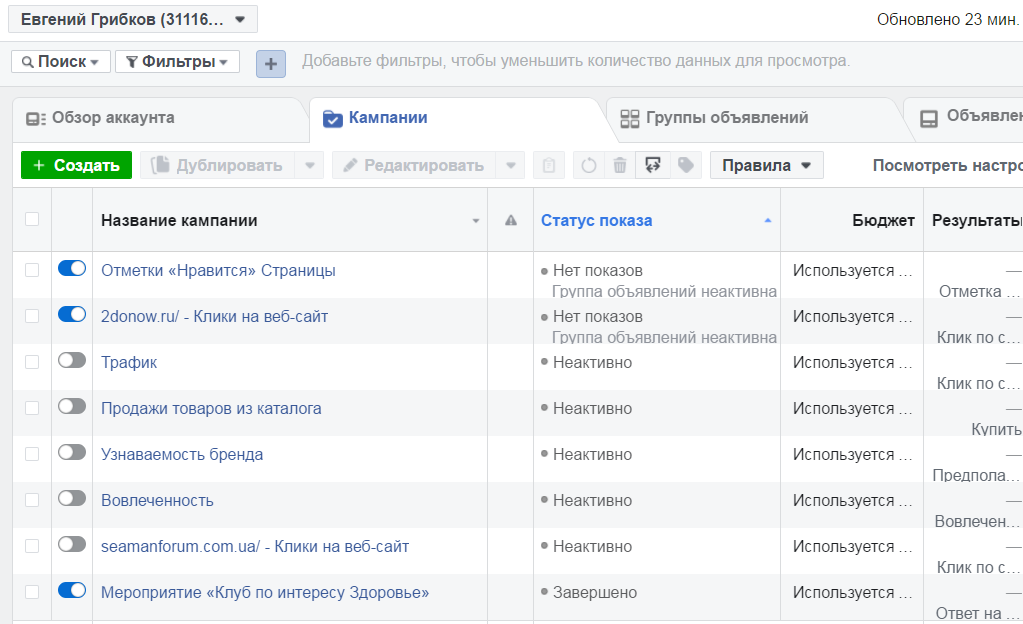This screenshot has height=624, width=1023.
Task: Click the undo circular arrow icon
Action: coord(589,165)
